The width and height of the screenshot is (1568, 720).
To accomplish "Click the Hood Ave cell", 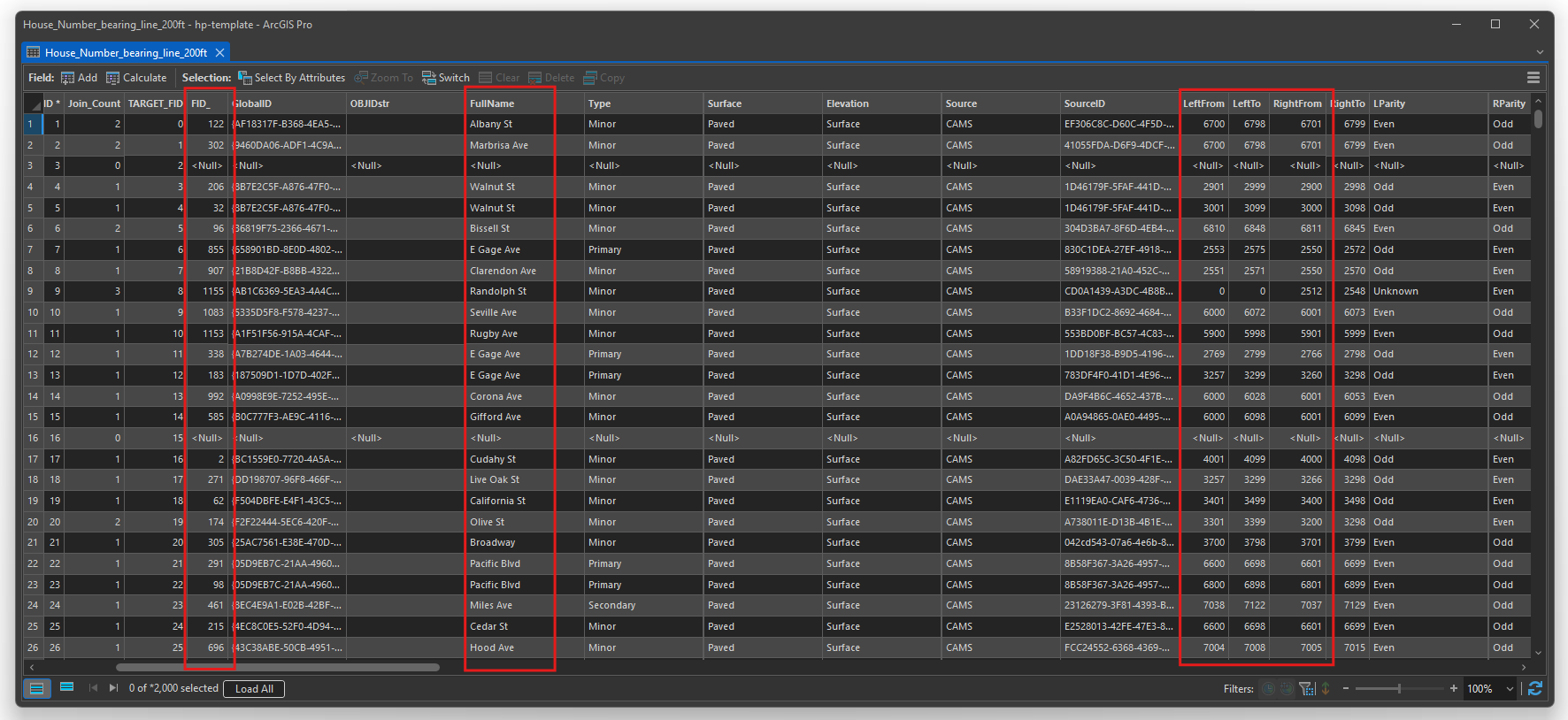I will click(x=525, y=647).
